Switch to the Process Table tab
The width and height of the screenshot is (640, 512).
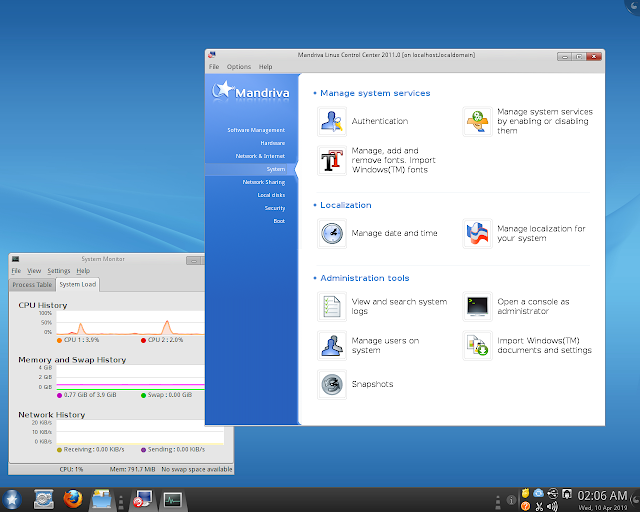32,285
